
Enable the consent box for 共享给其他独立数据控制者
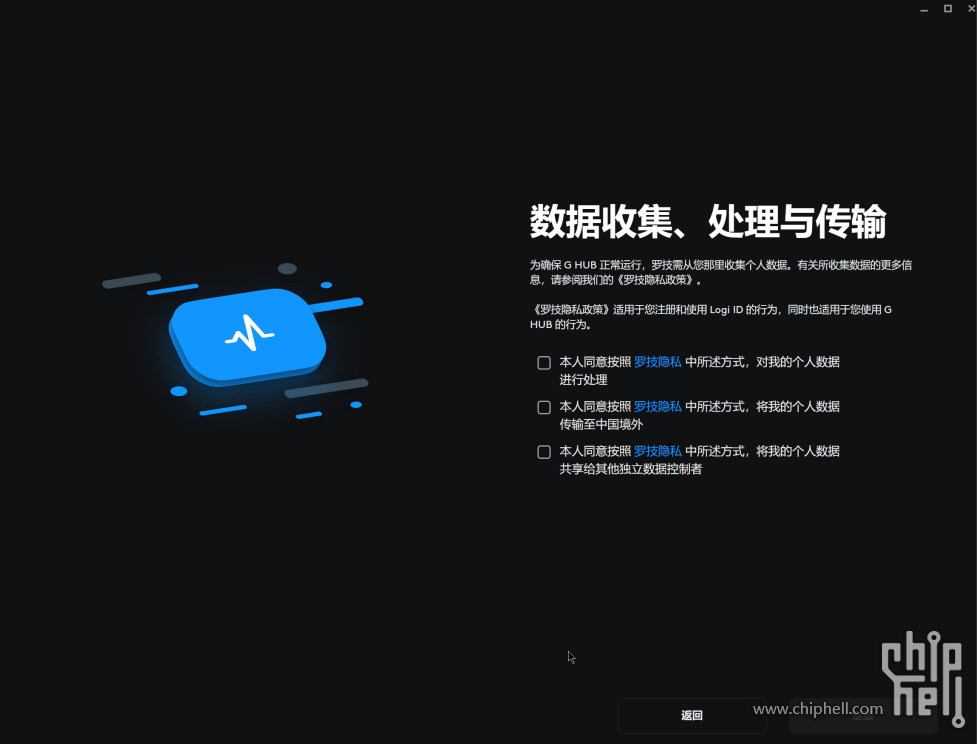coord(544,452)
